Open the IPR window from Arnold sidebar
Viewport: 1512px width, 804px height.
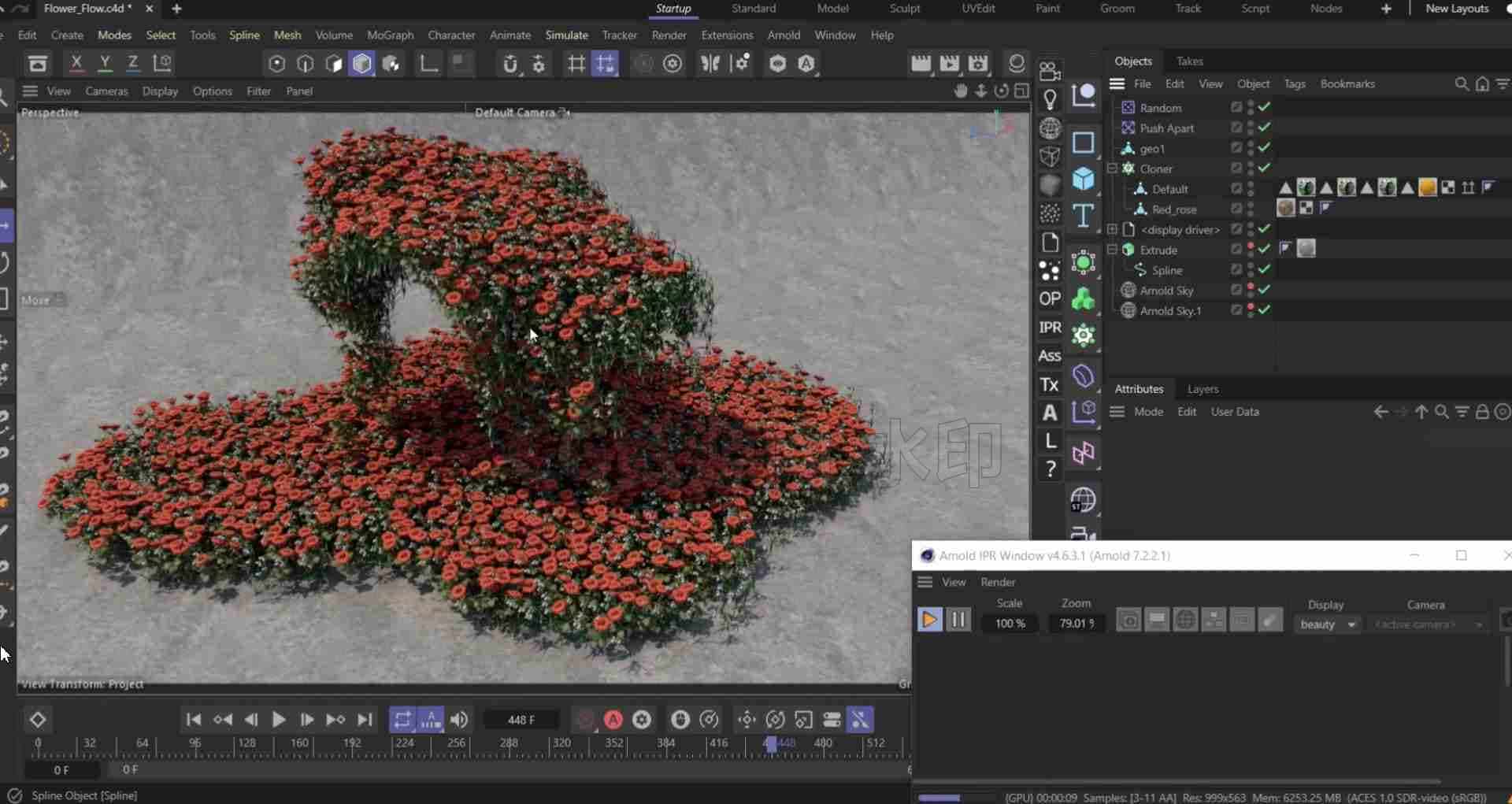click(x=1050, y=328)
